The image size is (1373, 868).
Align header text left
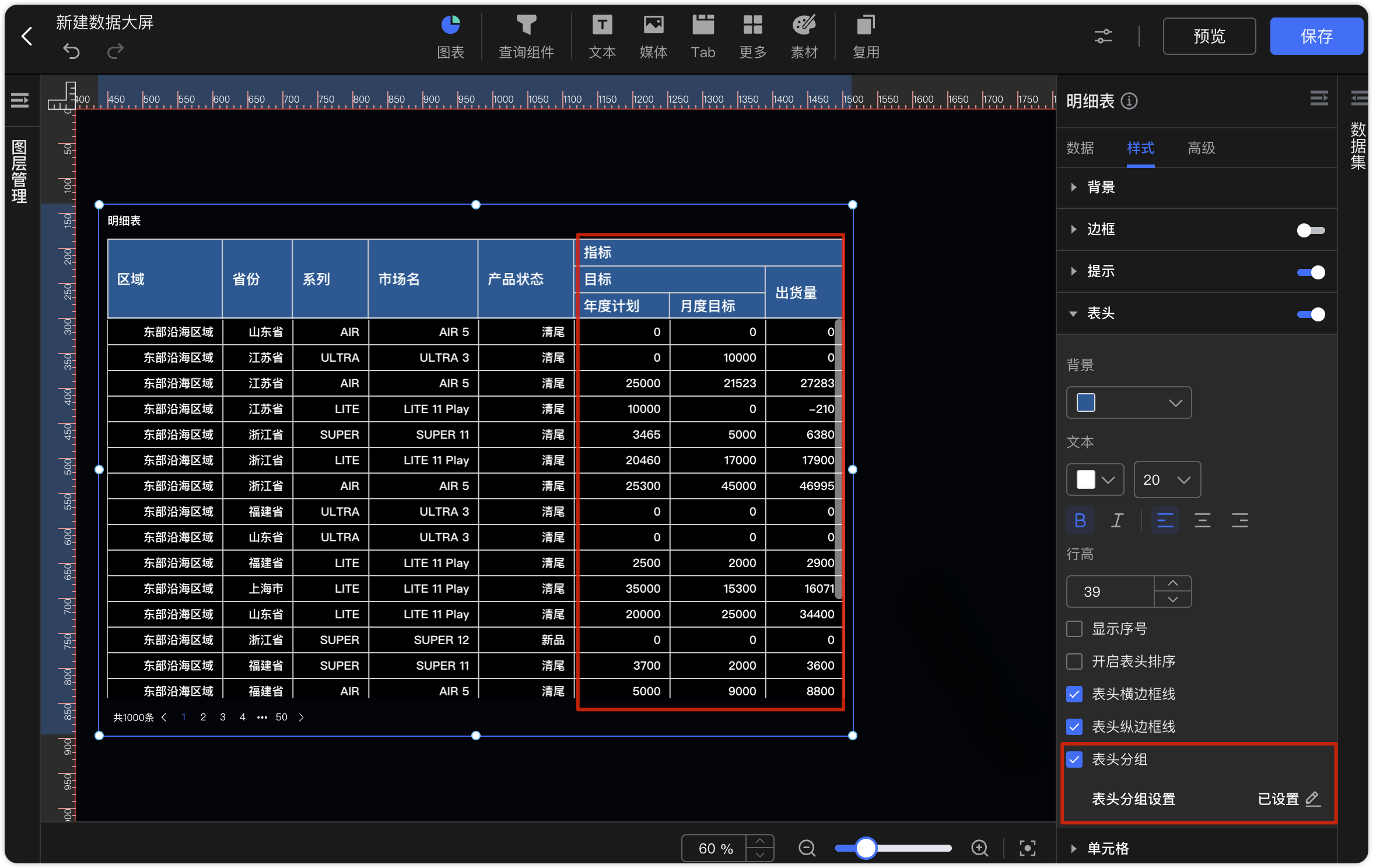click(1165, 520)
